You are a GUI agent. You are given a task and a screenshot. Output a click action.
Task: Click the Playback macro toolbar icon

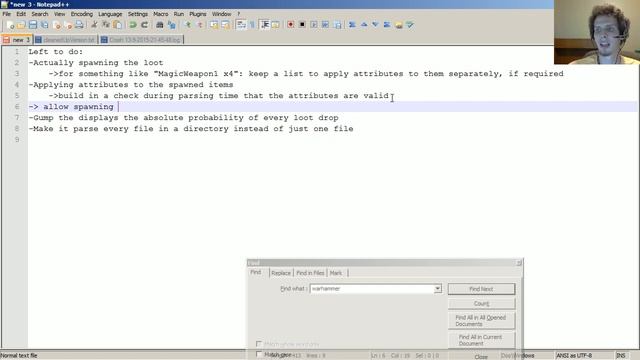(x=313, y=25)
